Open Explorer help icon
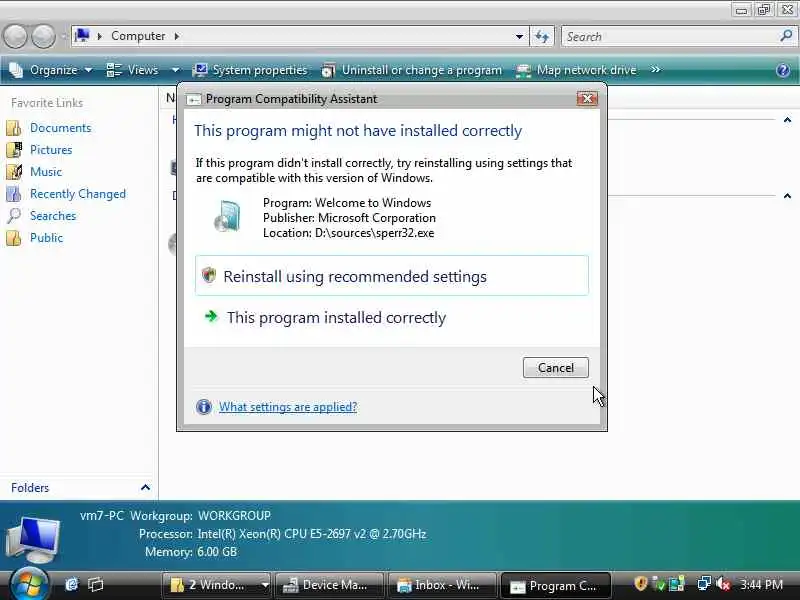Viewport: 800px width, 600px height. point(783,70)
